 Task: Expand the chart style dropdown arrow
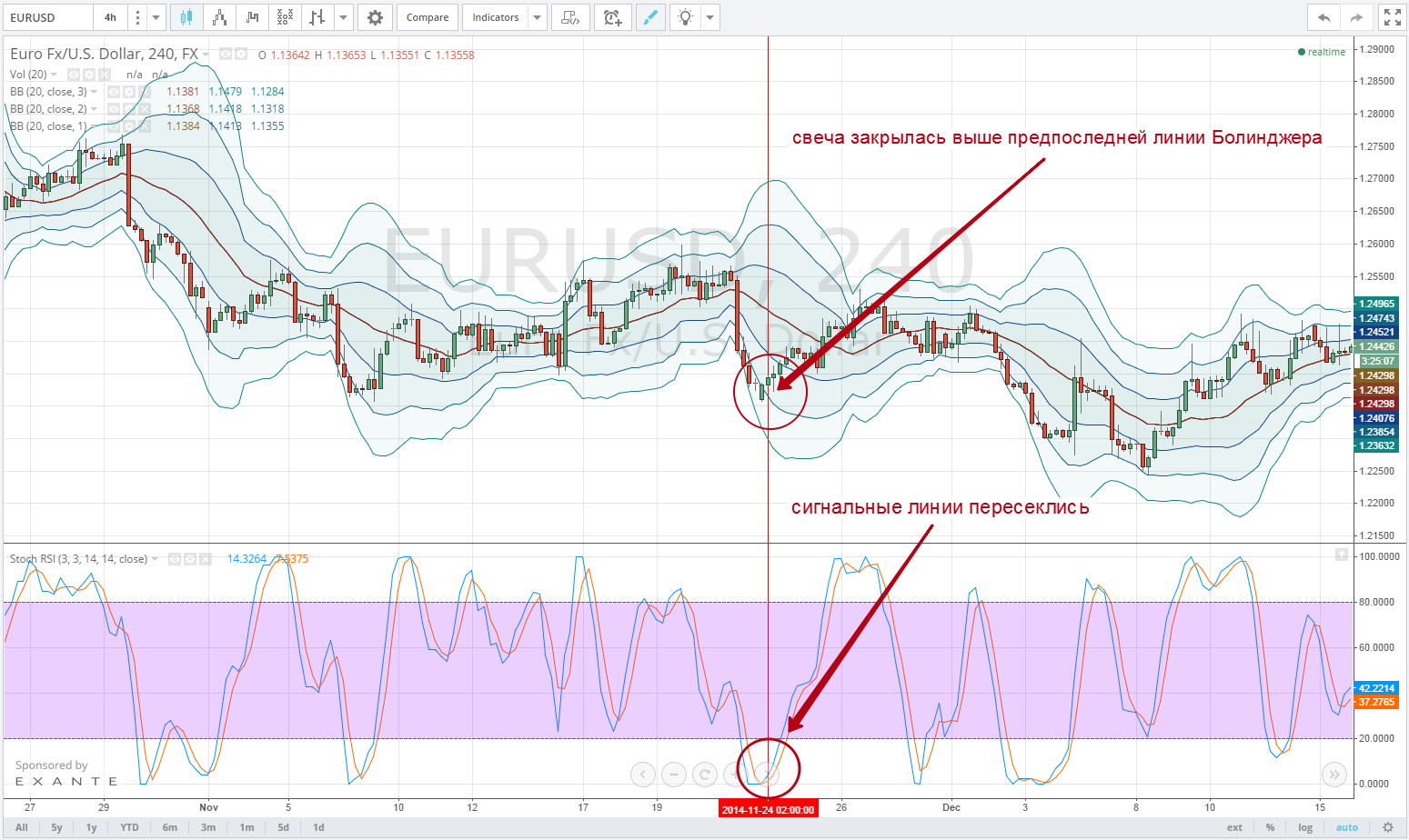point(343,17)
